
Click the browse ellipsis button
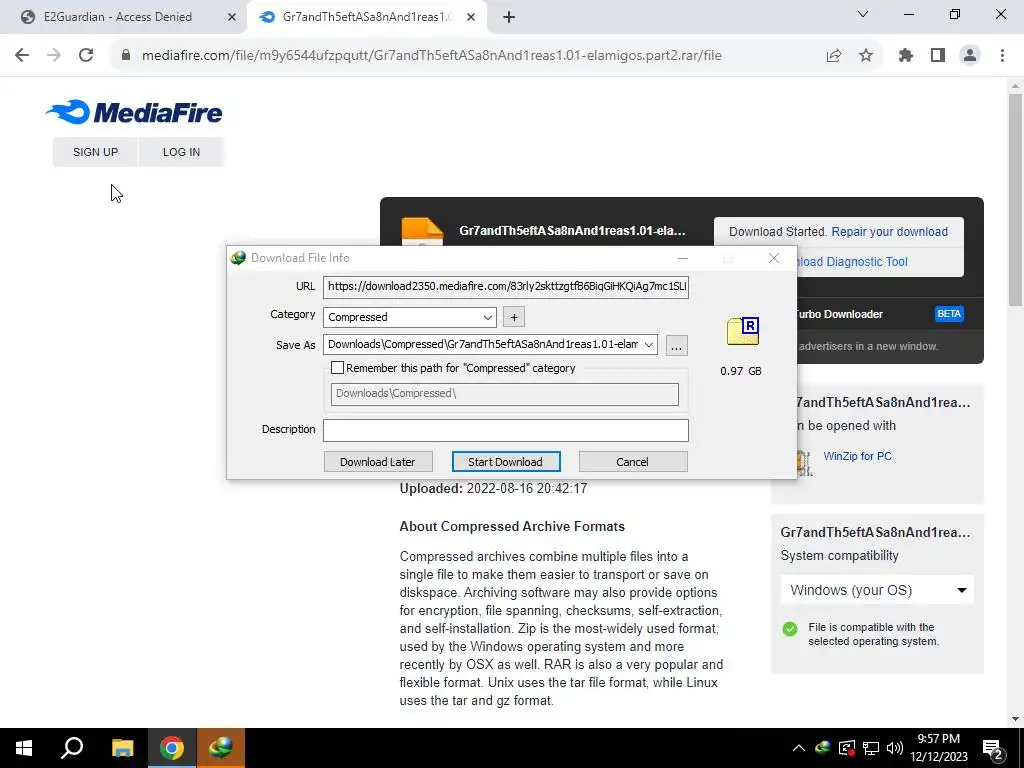pyautogui.click(x=677, y=345)
